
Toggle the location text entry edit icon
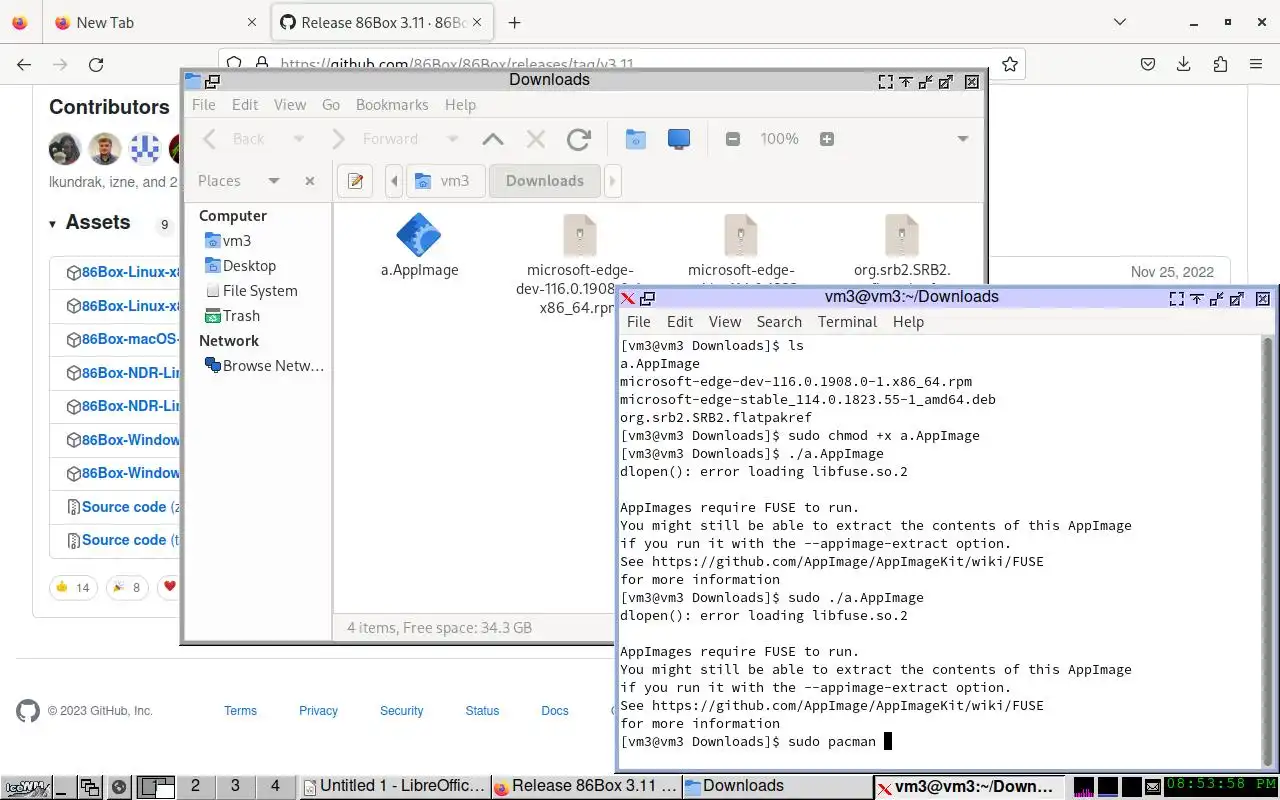355,181
